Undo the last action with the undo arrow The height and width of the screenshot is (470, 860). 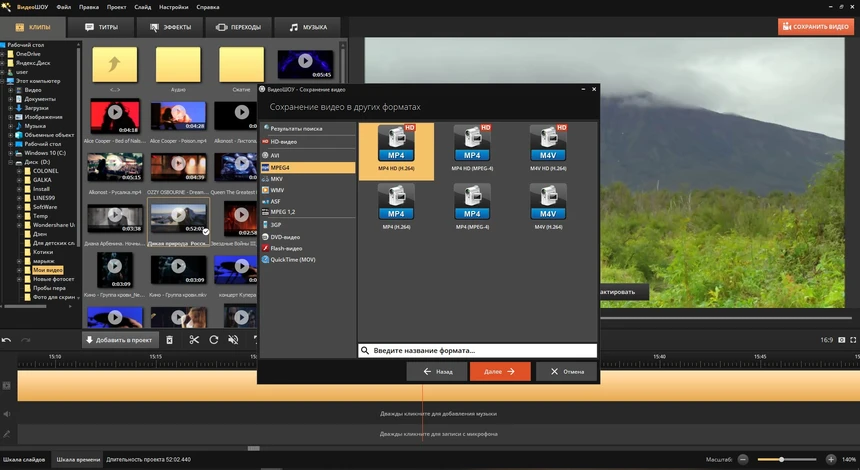click(x=7, y=340)
